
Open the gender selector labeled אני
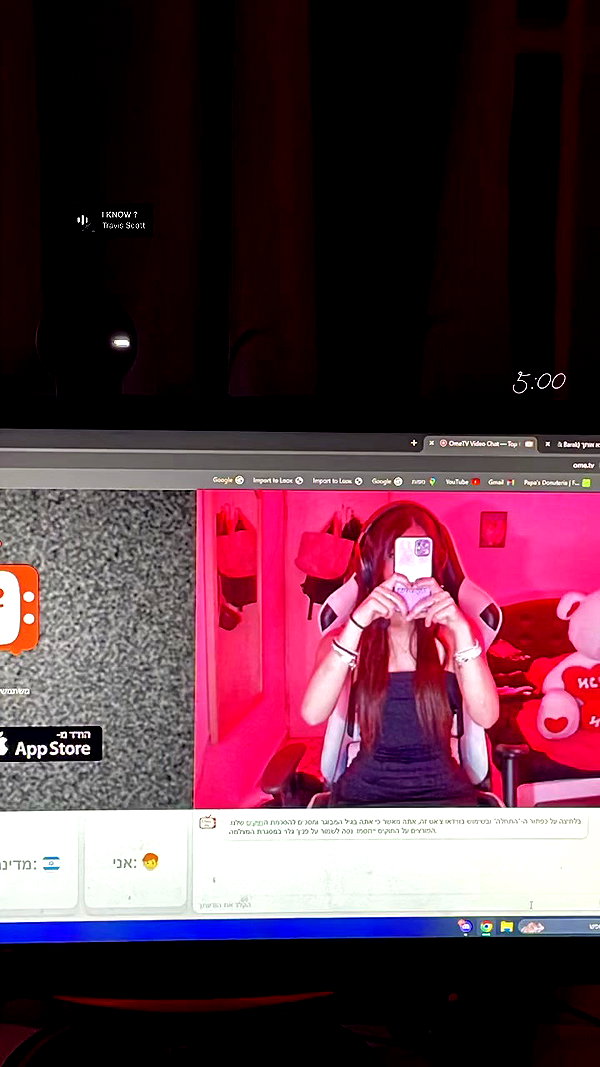pyautogui.click(x=135, y=863)
